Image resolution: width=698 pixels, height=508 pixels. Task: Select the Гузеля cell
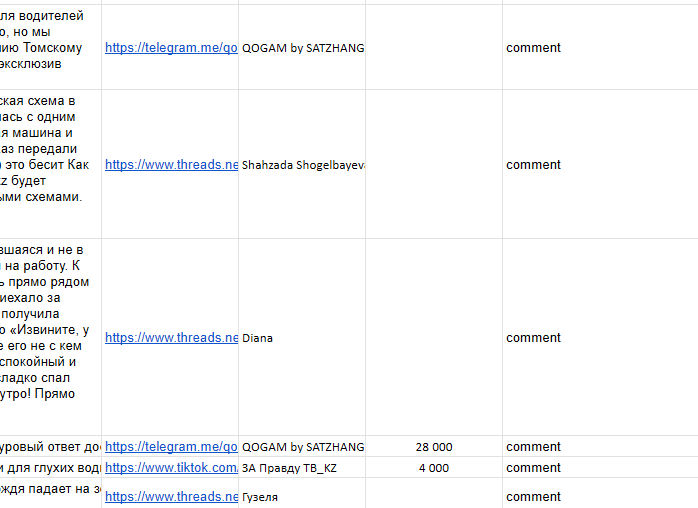click(x=303, y=493)
